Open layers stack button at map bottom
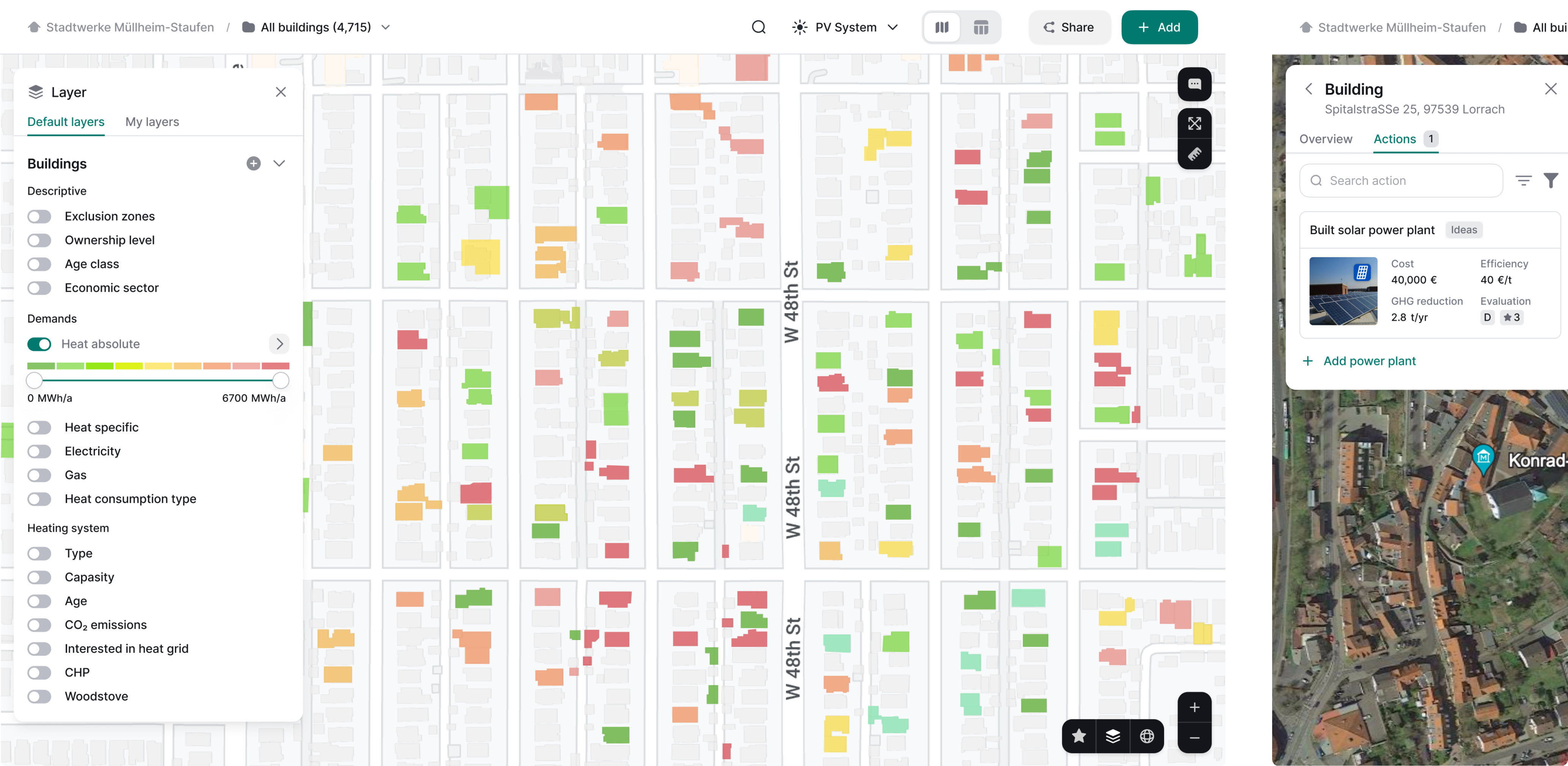This screenshot has height=766, width=1568. pos(1113,736)
